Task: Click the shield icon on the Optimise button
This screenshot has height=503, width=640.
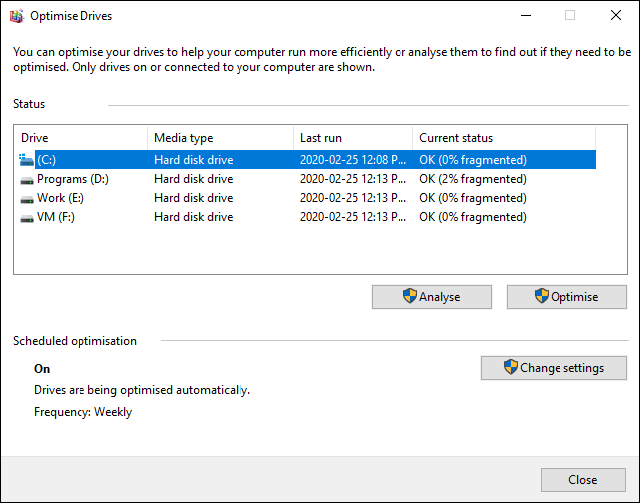Action: tap(542, 296)
